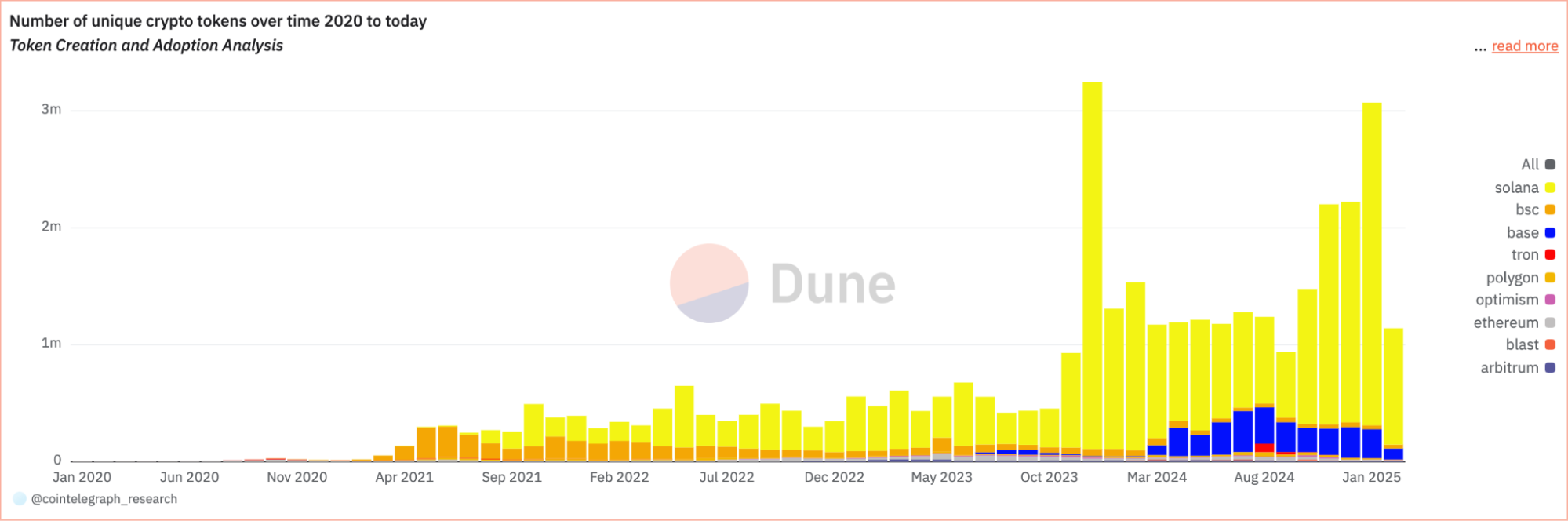Click the chart title about unique crypto tokens
This screenshot has height=521, width=1568.
pos(218,21)
